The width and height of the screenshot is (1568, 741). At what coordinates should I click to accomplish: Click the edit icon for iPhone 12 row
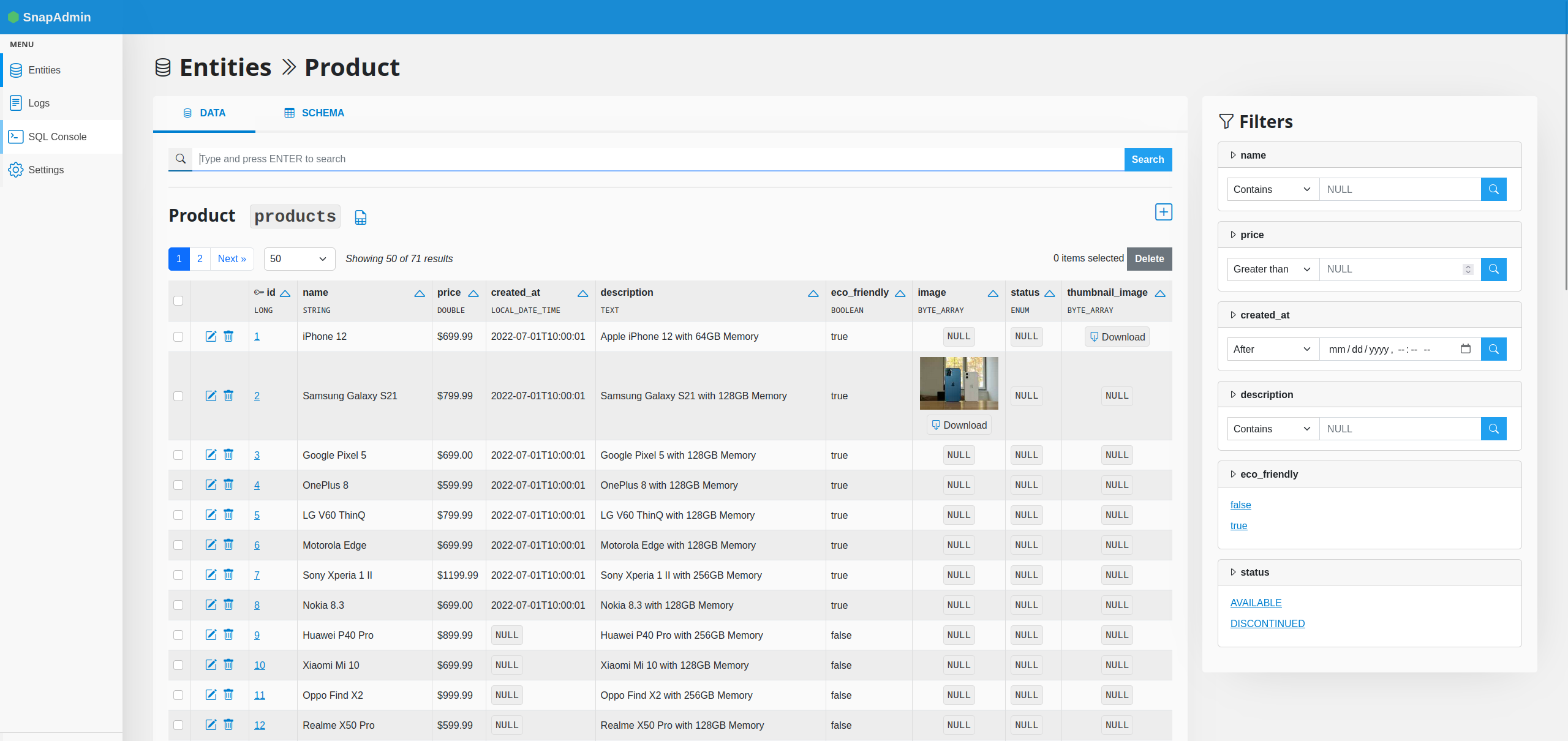pyautogui.click(x=211, y=336)
